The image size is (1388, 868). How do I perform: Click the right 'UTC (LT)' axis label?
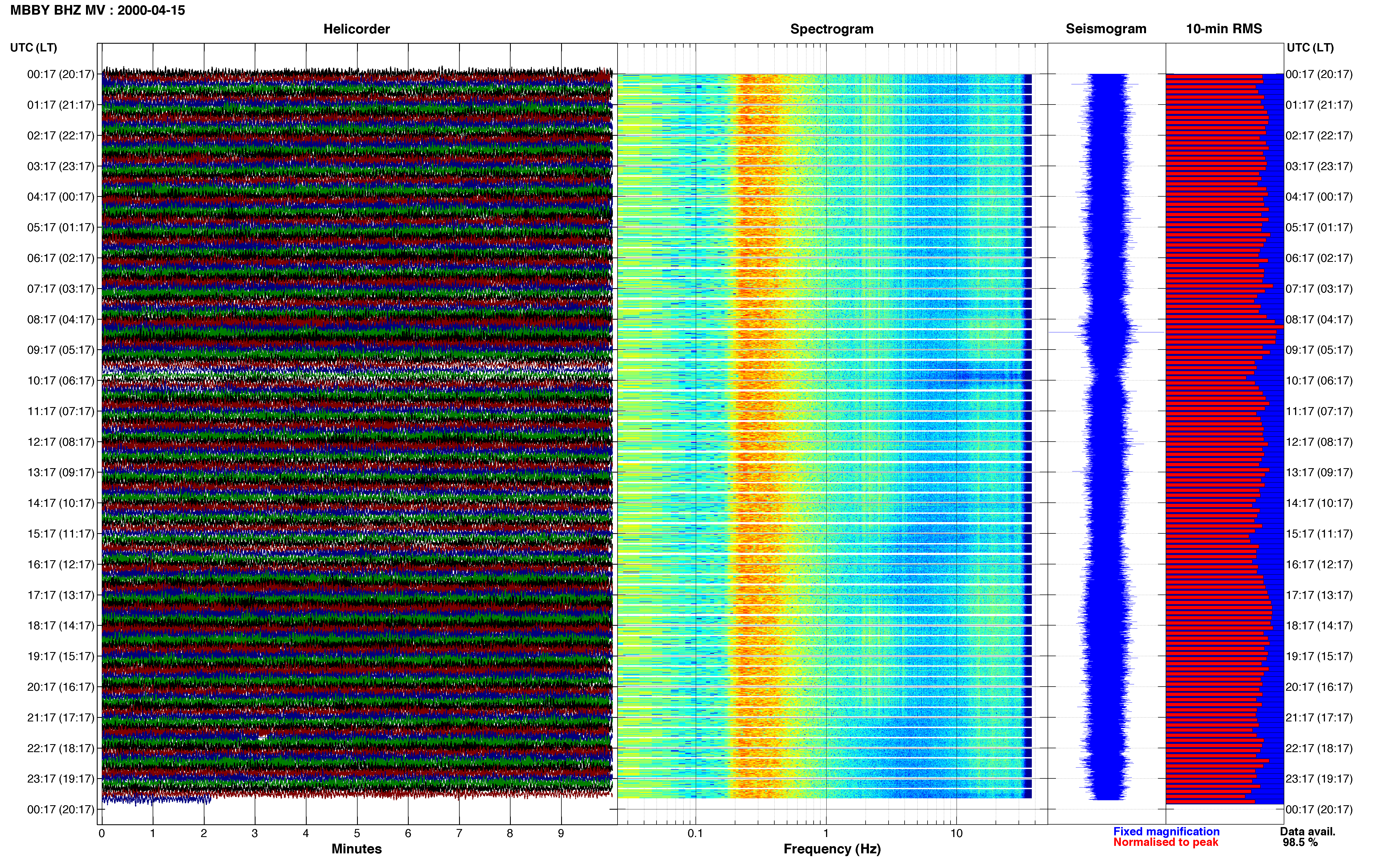click(1310, 48)
